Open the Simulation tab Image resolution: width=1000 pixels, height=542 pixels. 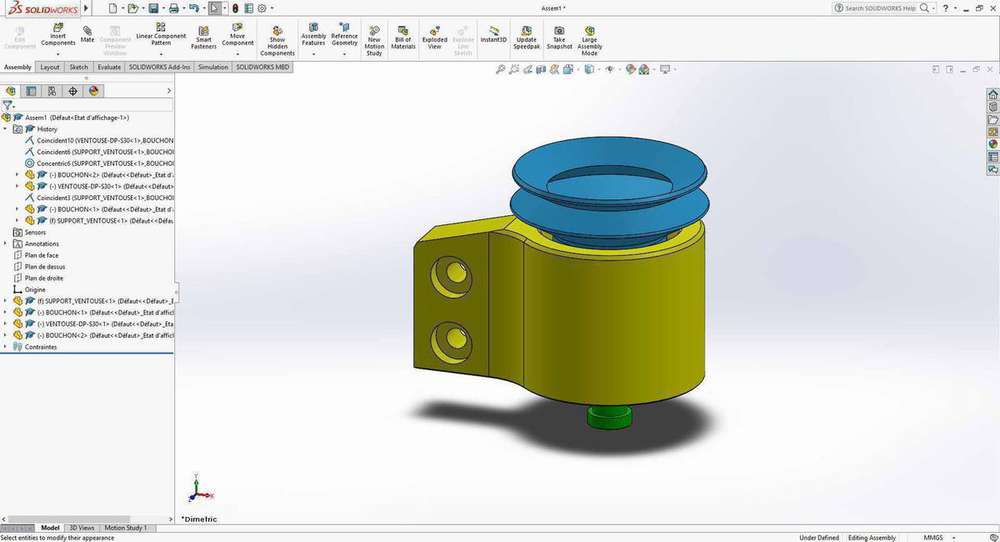point(213,67)
